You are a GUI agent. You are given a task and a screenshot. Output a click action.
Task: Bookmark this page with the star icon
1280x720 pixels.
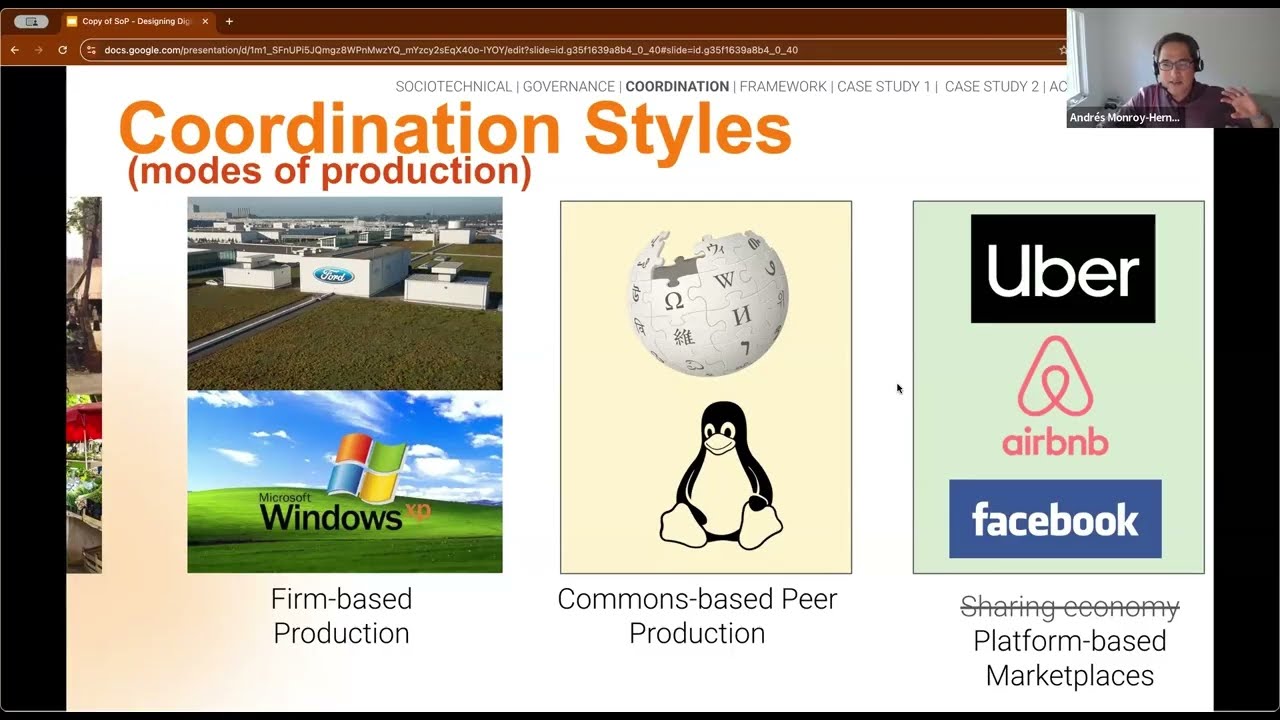pyautogui.click(x=1062, y=50)
